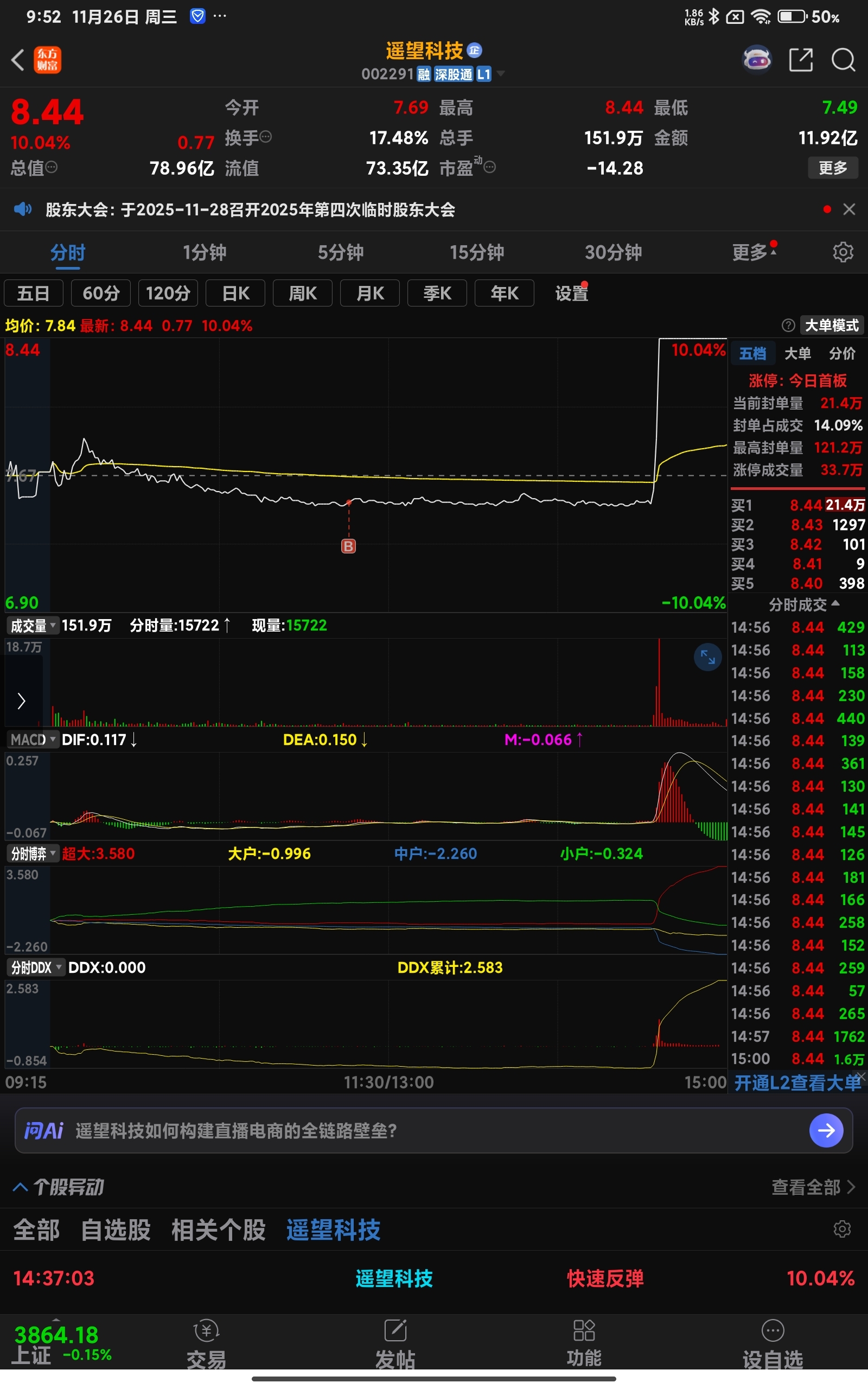868x1389 pixels.
Task: Tap the back arrow icon
Action: tap(18, 60)
